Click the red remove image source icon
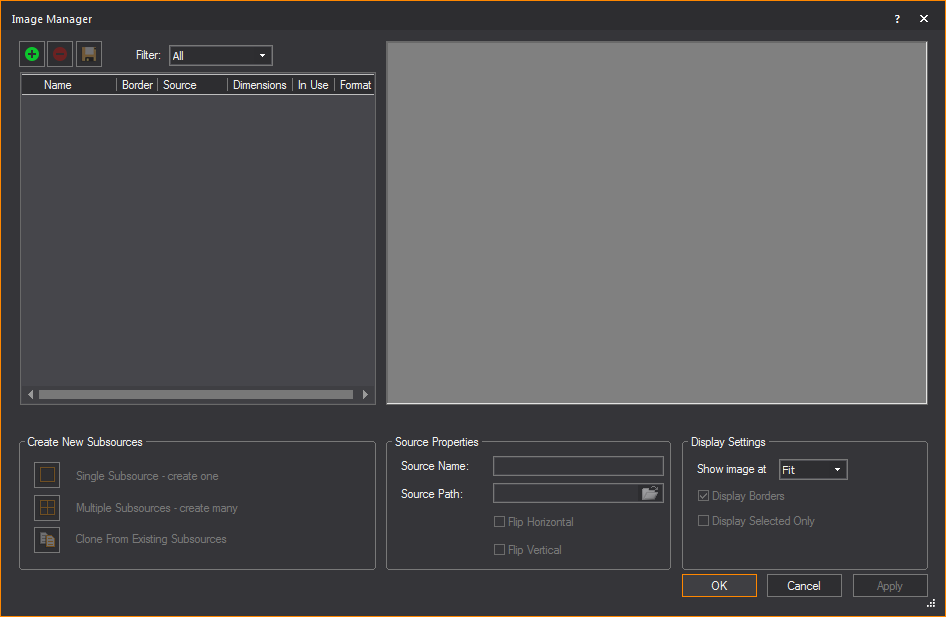946x617 pixels. point(60,55)
